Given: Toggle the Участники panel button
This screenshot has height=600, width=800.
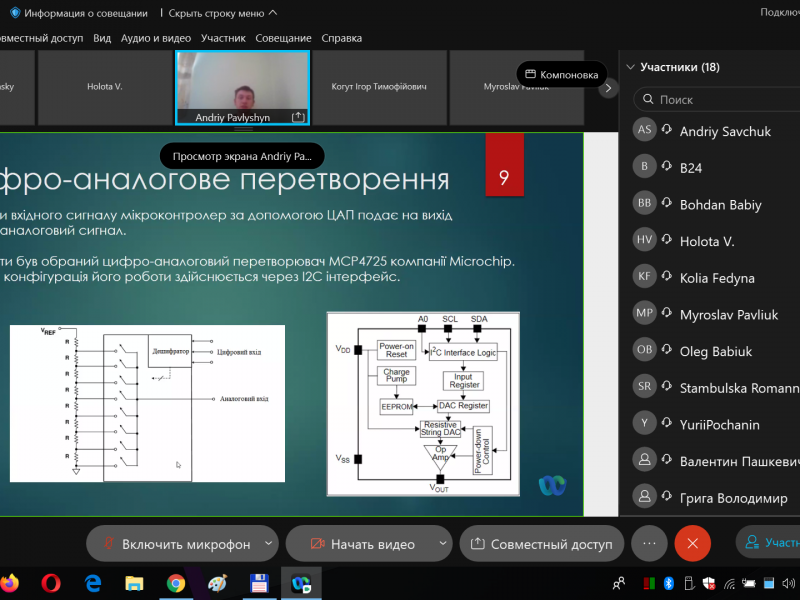Looking at the screenshot, I should [768, 543].
